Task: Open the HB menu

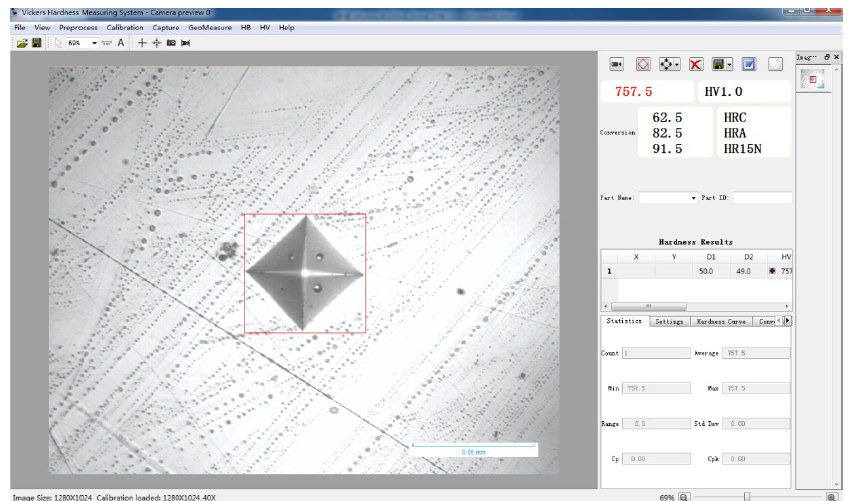Action: pos(246,28)
